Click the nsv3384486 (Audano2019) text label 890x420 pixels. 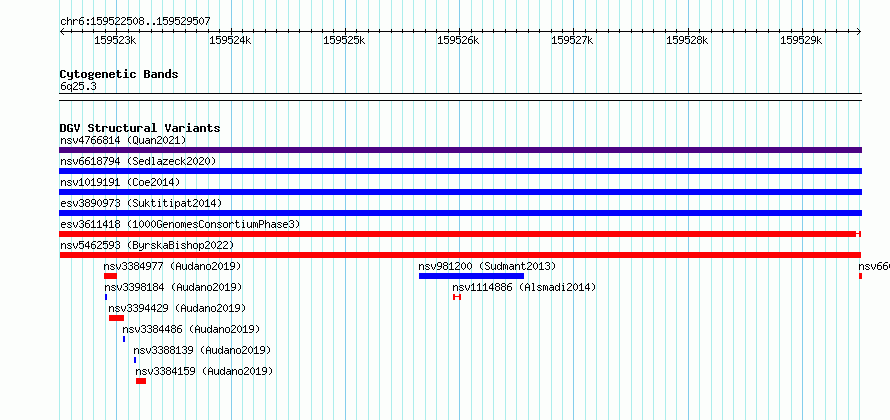pos(191,329)
